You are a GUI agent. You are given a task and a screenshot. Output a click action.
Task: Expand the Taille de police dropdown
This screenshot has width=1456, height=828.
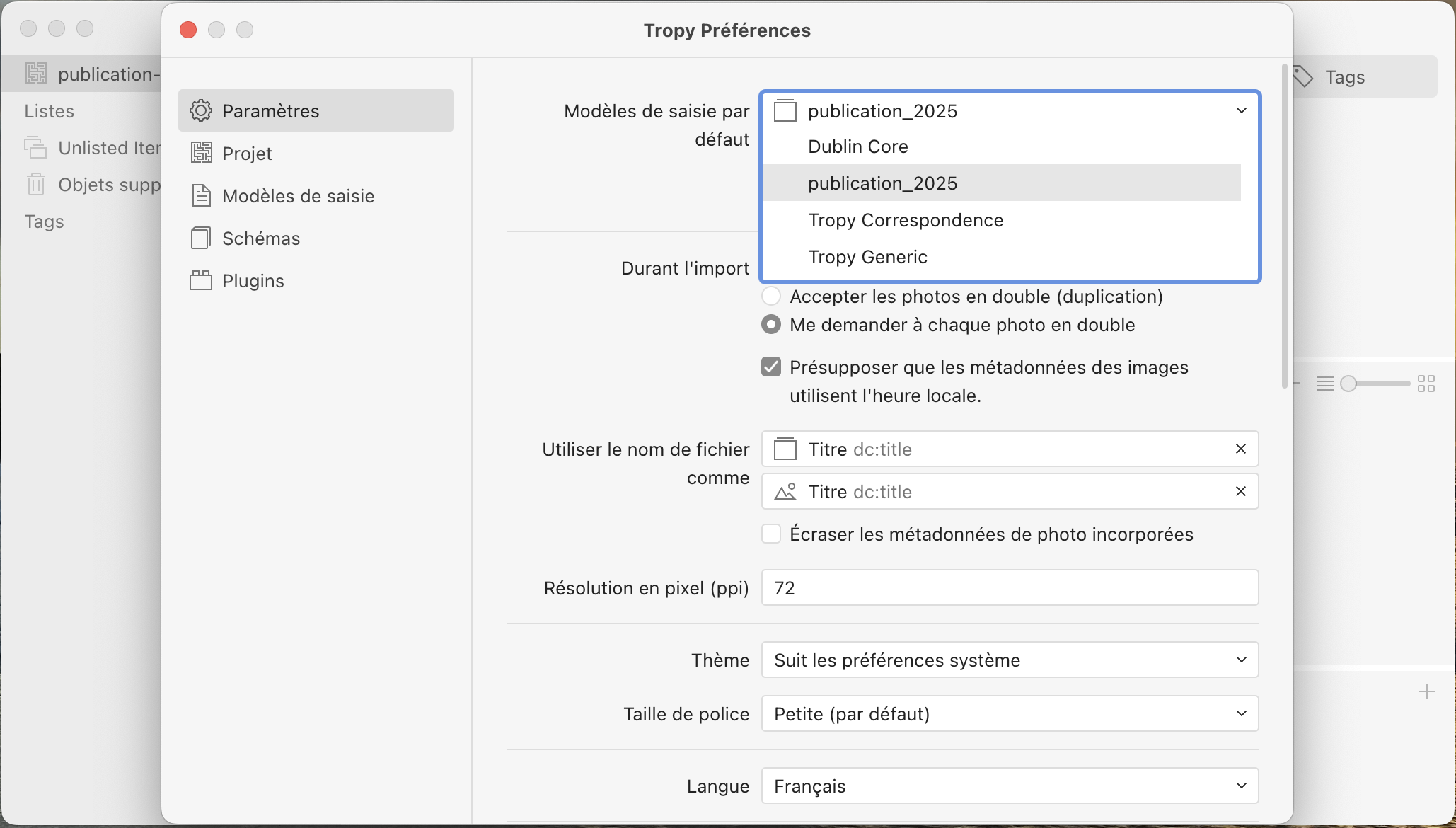tap(1010, 713)
